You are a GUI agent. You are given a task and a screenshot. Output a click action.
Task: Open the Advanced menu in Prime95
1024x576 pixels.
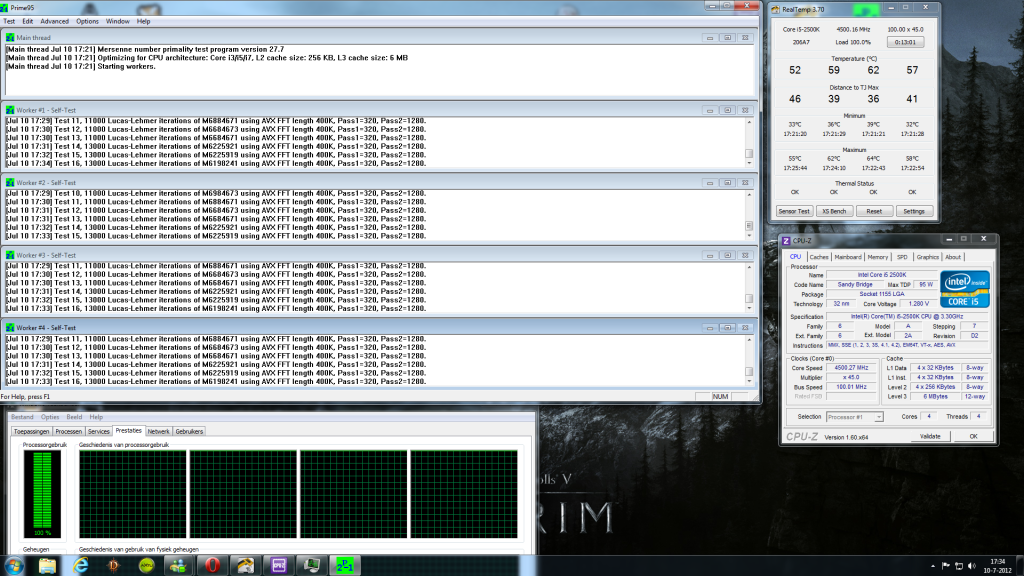coord(54,22)
